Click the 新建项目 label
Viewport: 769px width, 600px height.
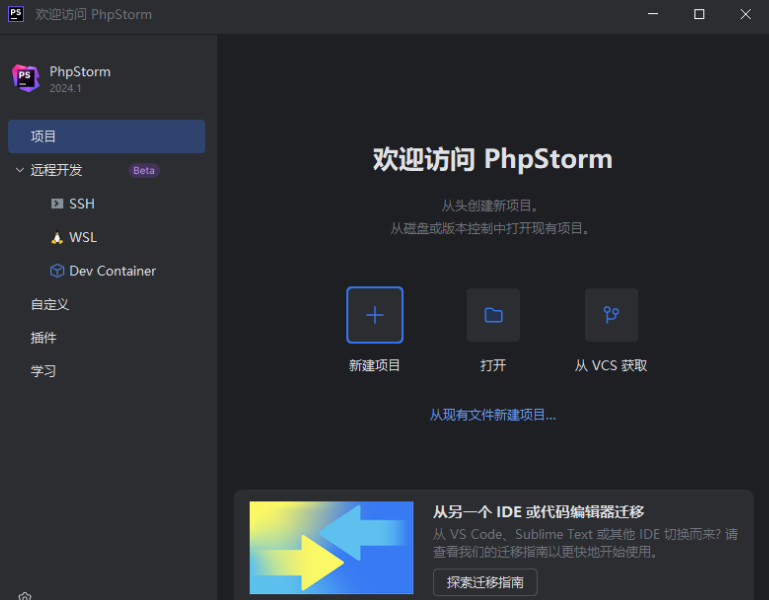[374, 365]
